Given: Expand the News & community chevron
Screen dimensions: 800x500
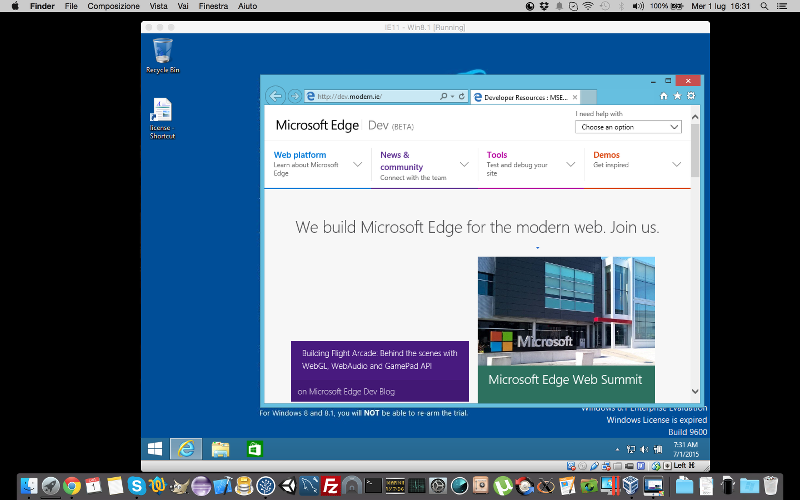Looking at the screenshot, I should [x=464, y=164].
